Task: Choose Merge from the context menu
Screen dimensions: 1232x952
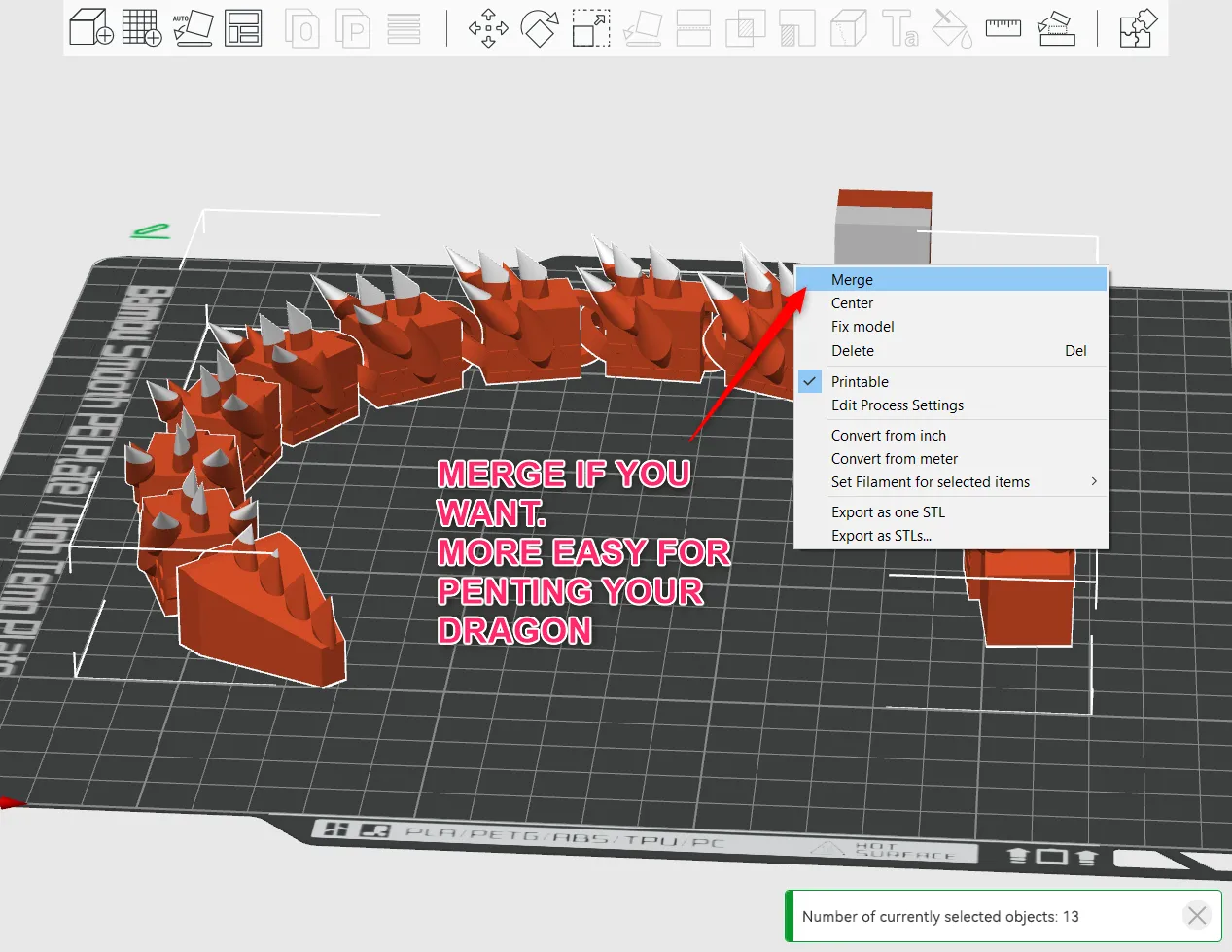Action: [x=852, y=279]
